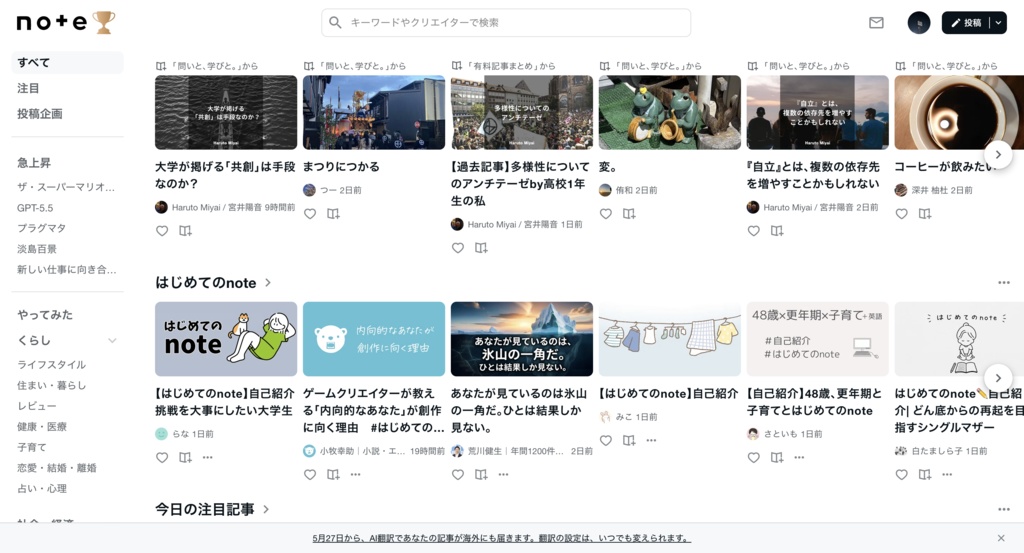This screenshot has width=1024, height=553.
Task: Like the ゲームクリエイターが教える post
Action: click(x=310, y=475)
